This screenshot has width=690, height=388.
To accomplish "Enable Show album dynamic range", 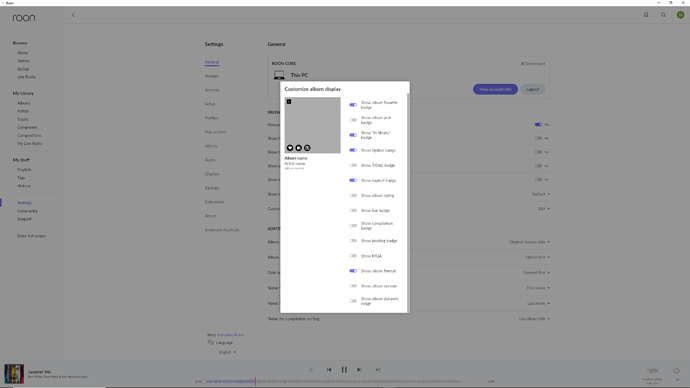I will pyautogui.click(x=353, y=301).
